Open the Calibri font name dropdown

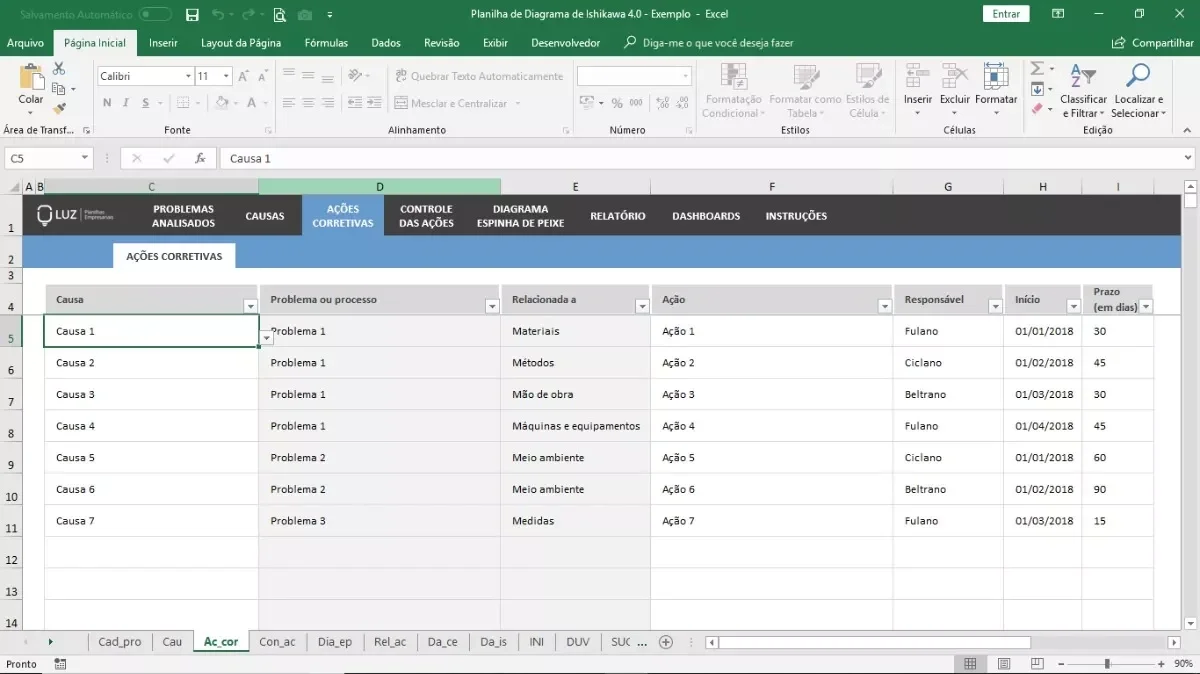point(188,76)
